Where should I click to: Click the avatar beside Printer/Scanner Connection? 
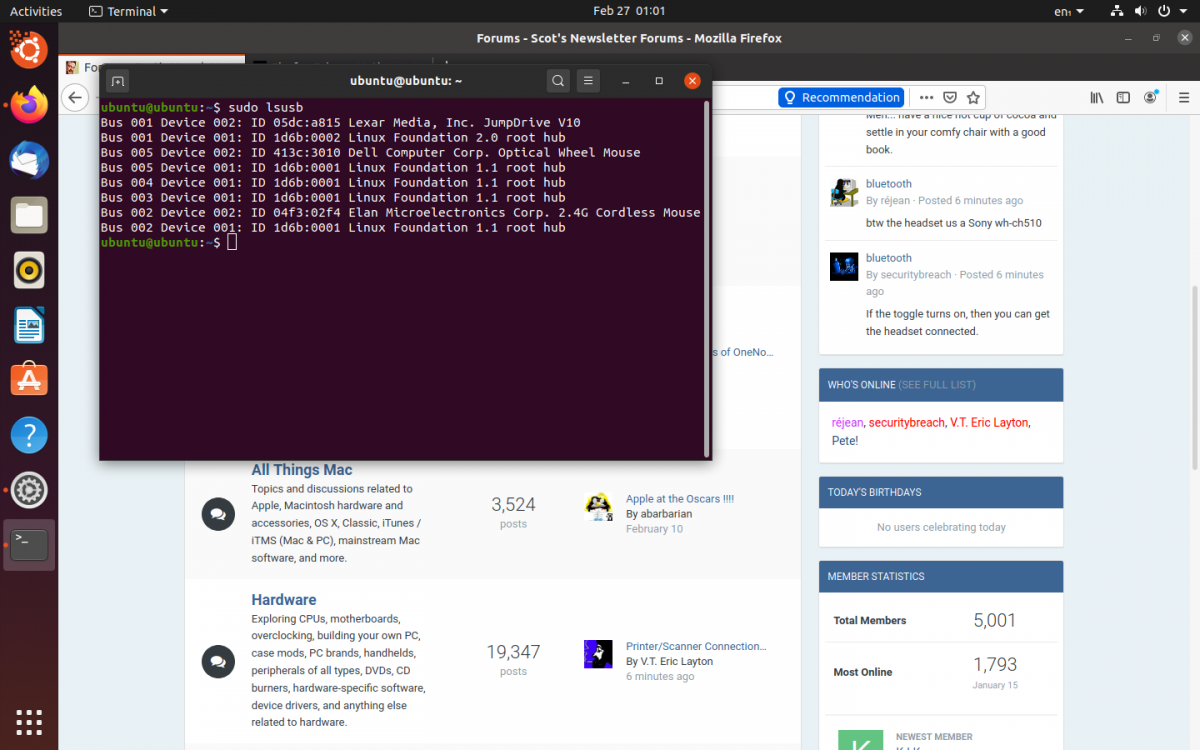[x=598, y=654]
